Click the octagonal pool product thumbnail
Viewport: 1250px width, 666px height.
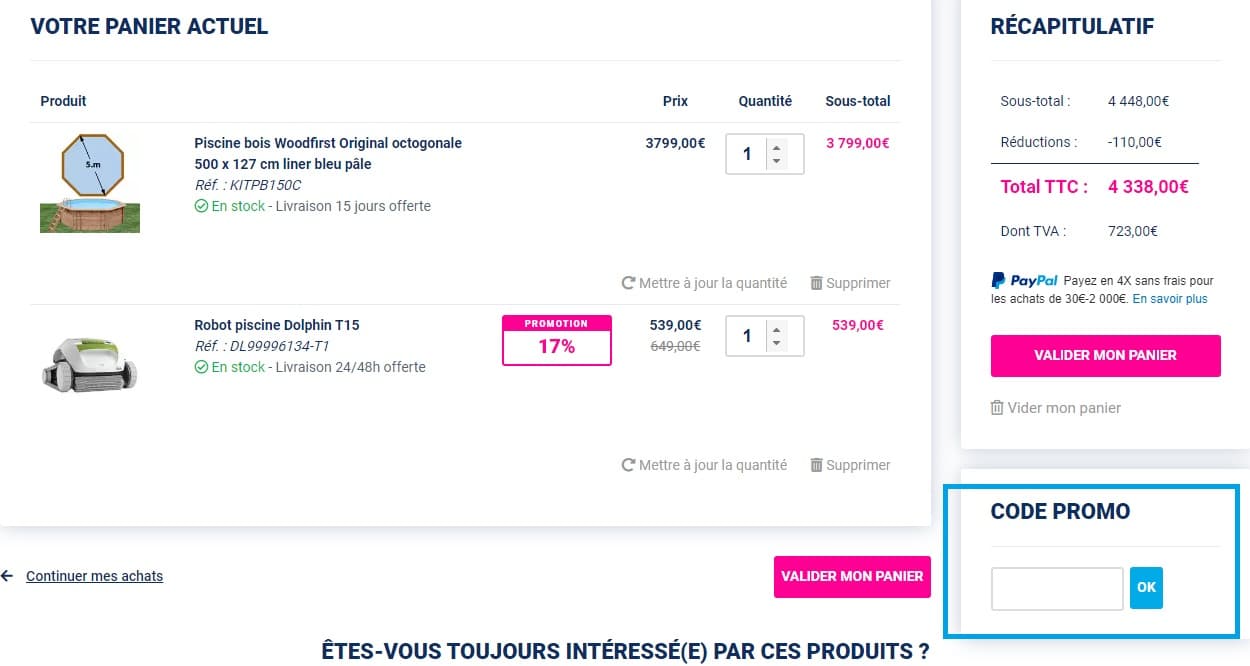click(x=90, y=180)
